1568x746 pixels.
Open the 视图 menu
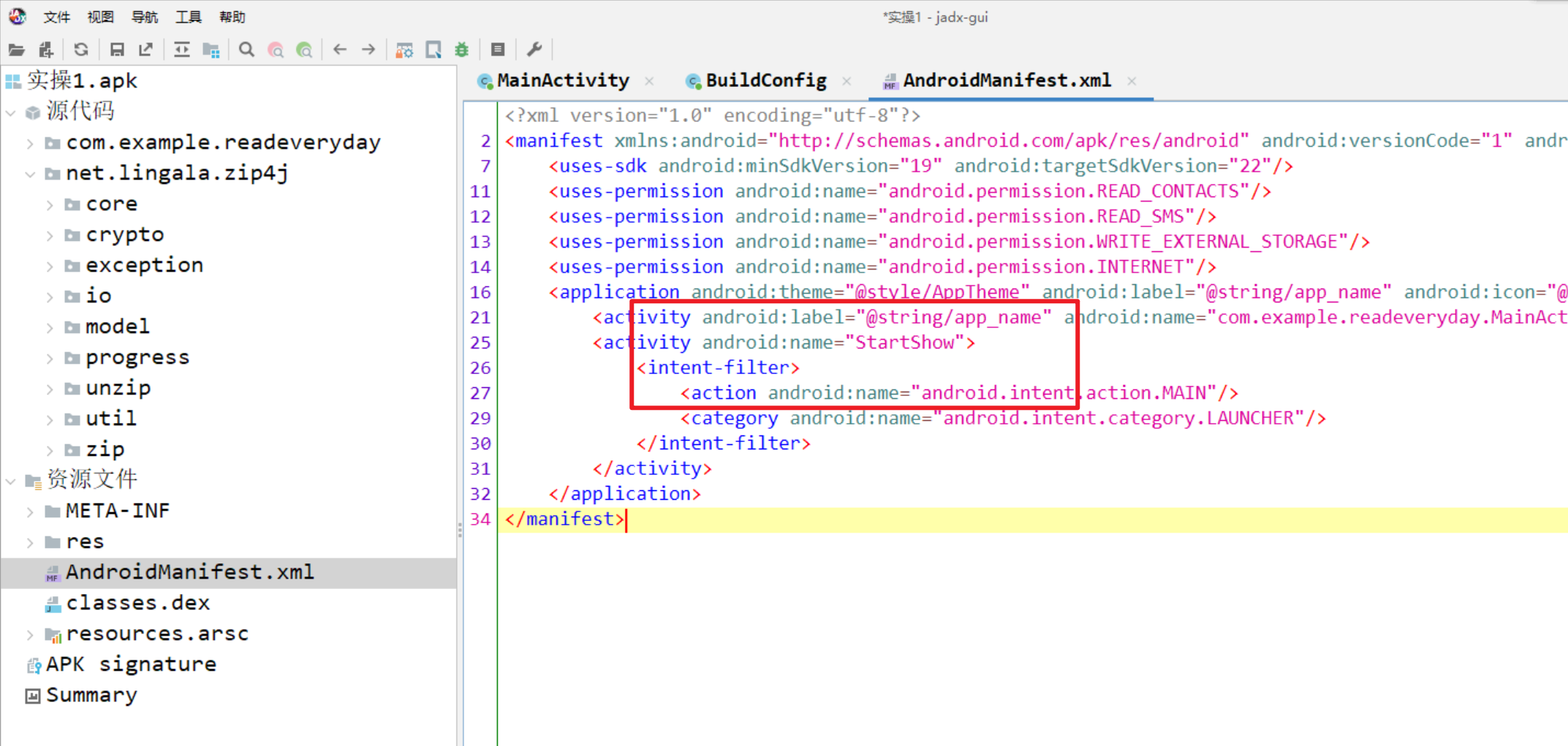[101, 17]
